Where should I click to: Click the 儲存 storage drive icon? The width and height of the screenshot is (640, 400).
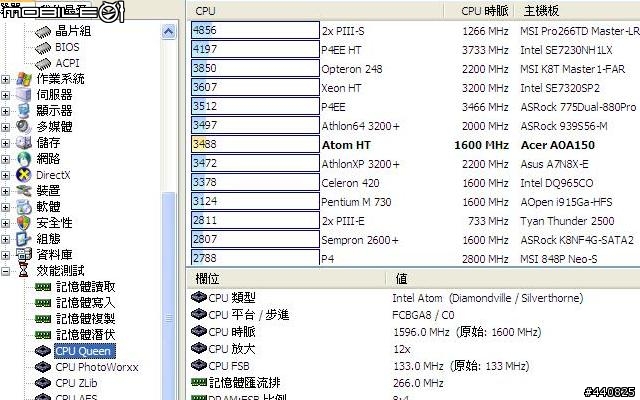pyautogui.click(x=24, y=143)
